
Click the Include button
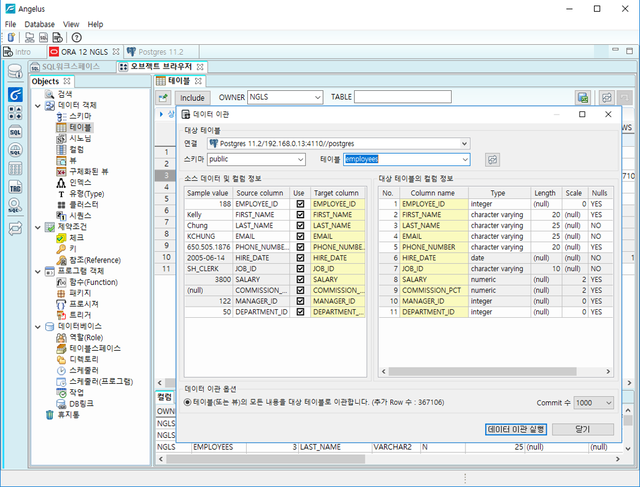pyautogui.click(x=192, y=98)
